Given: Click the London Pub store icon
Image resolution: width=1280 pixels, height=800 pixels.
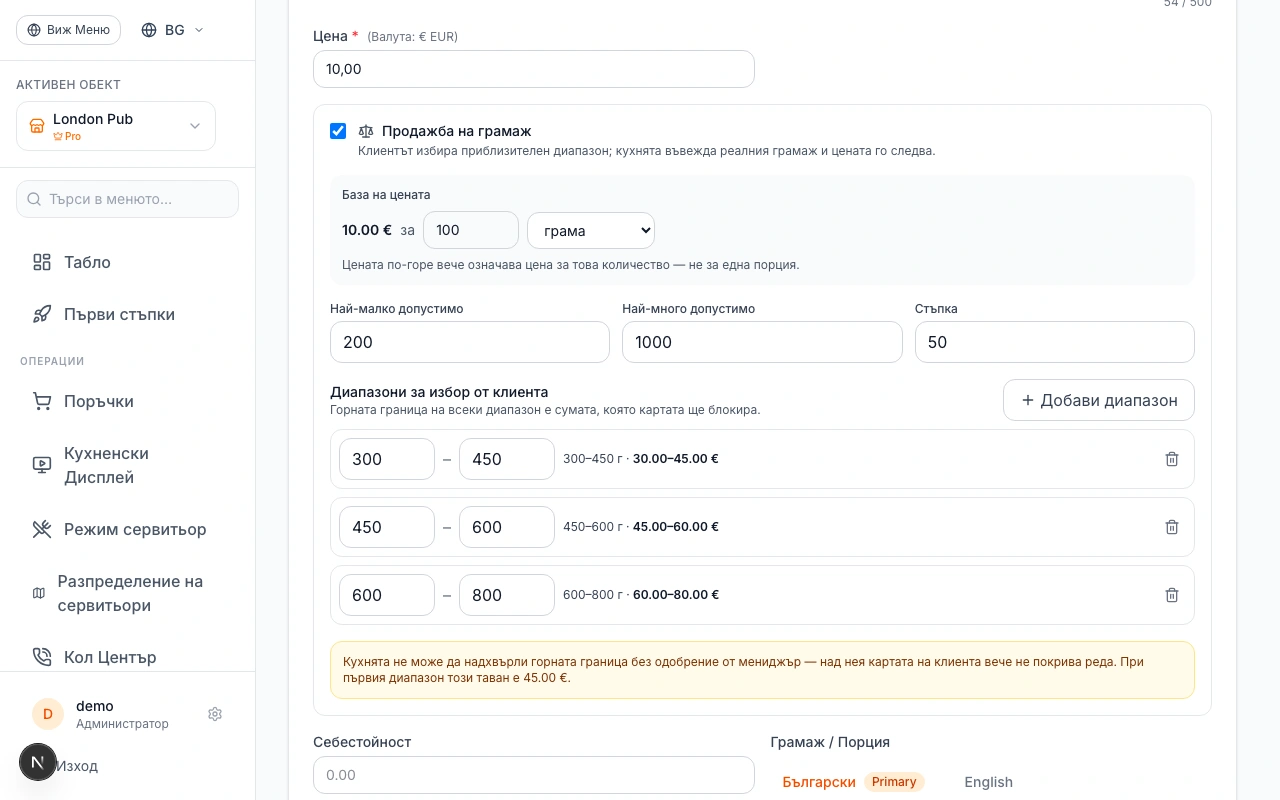Looking at the screenshot, I should [37, 126].
